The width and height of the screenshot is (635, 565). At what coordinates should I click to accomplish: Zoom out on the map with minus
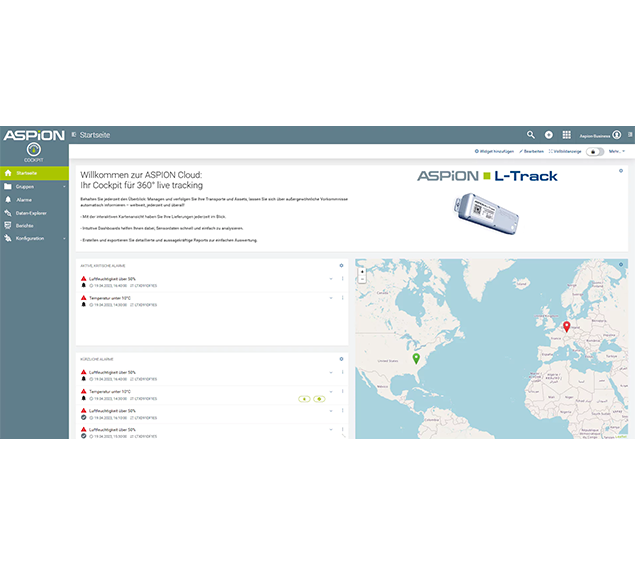coord(362,279)
